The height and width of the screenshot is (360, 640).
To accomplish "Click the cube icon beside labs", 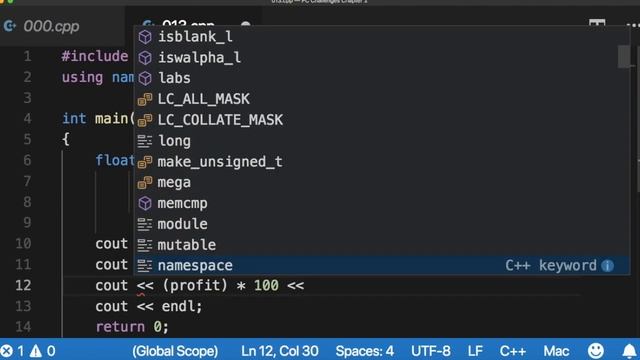I will tap(145, 78).
